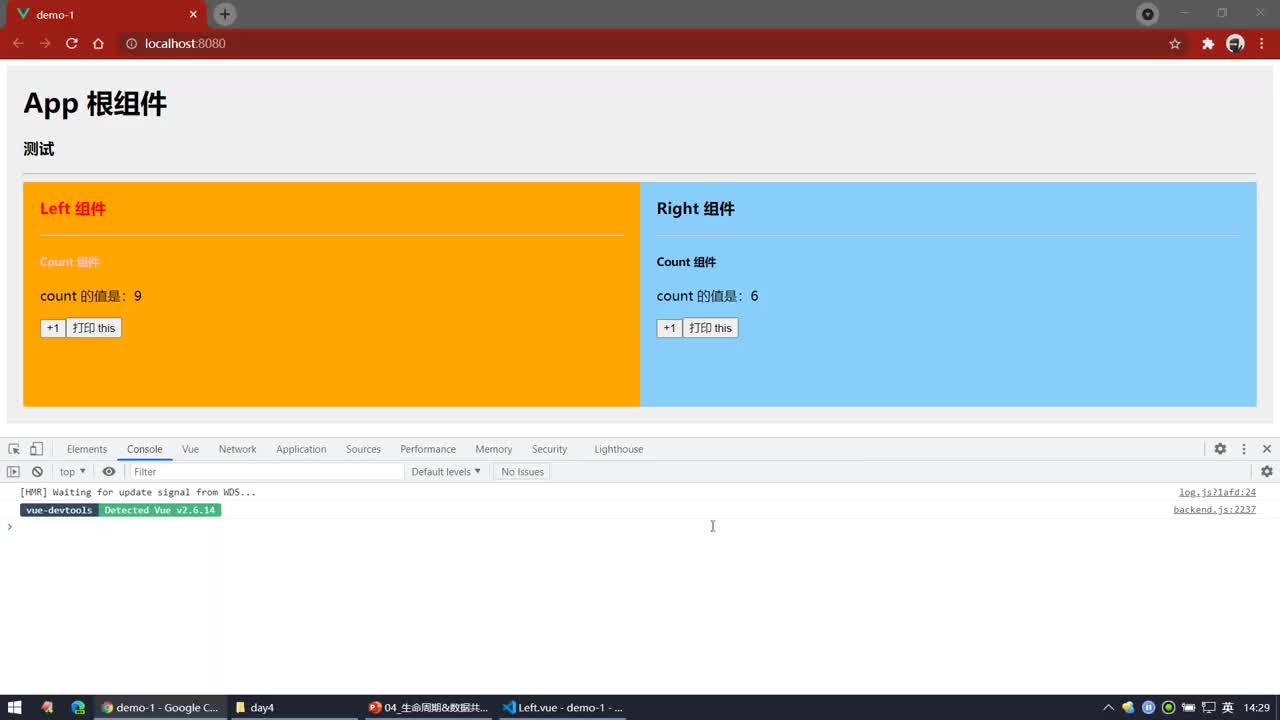The height and width of the screenshot is (720, 1280).
Task: Click the taskbar clock showing 14:29
Action: click(x=1257, y=707)
